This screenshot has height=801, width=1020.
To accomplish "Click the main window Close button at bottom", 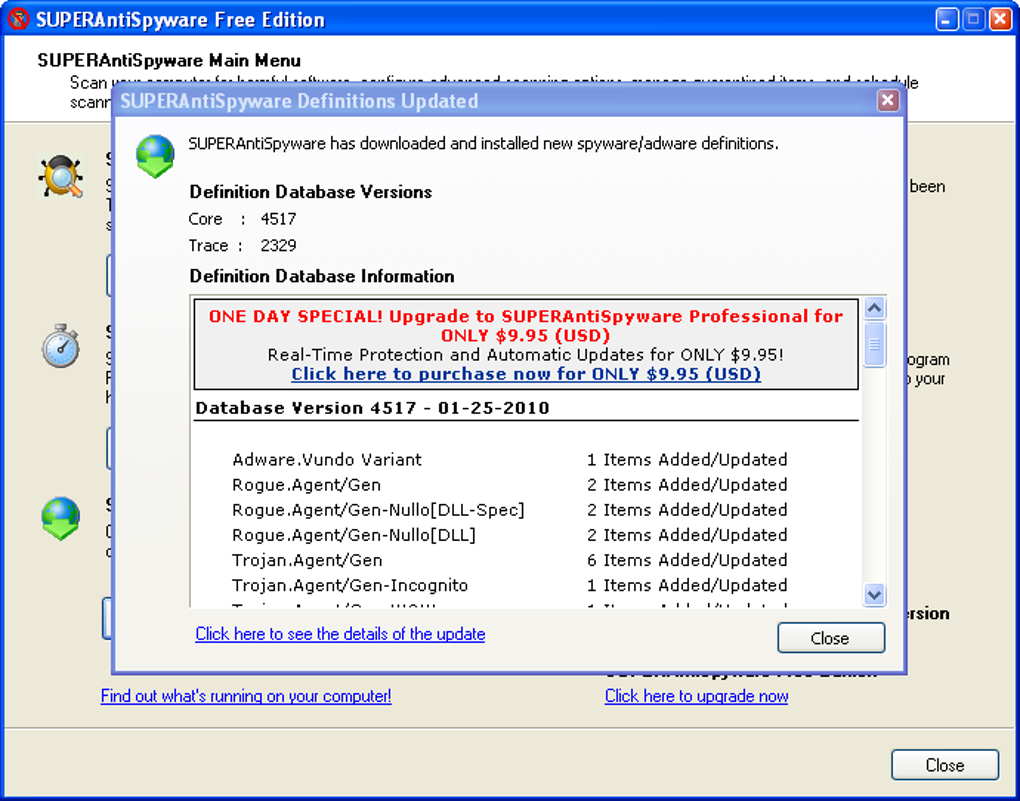I will [x=945, y=765].
